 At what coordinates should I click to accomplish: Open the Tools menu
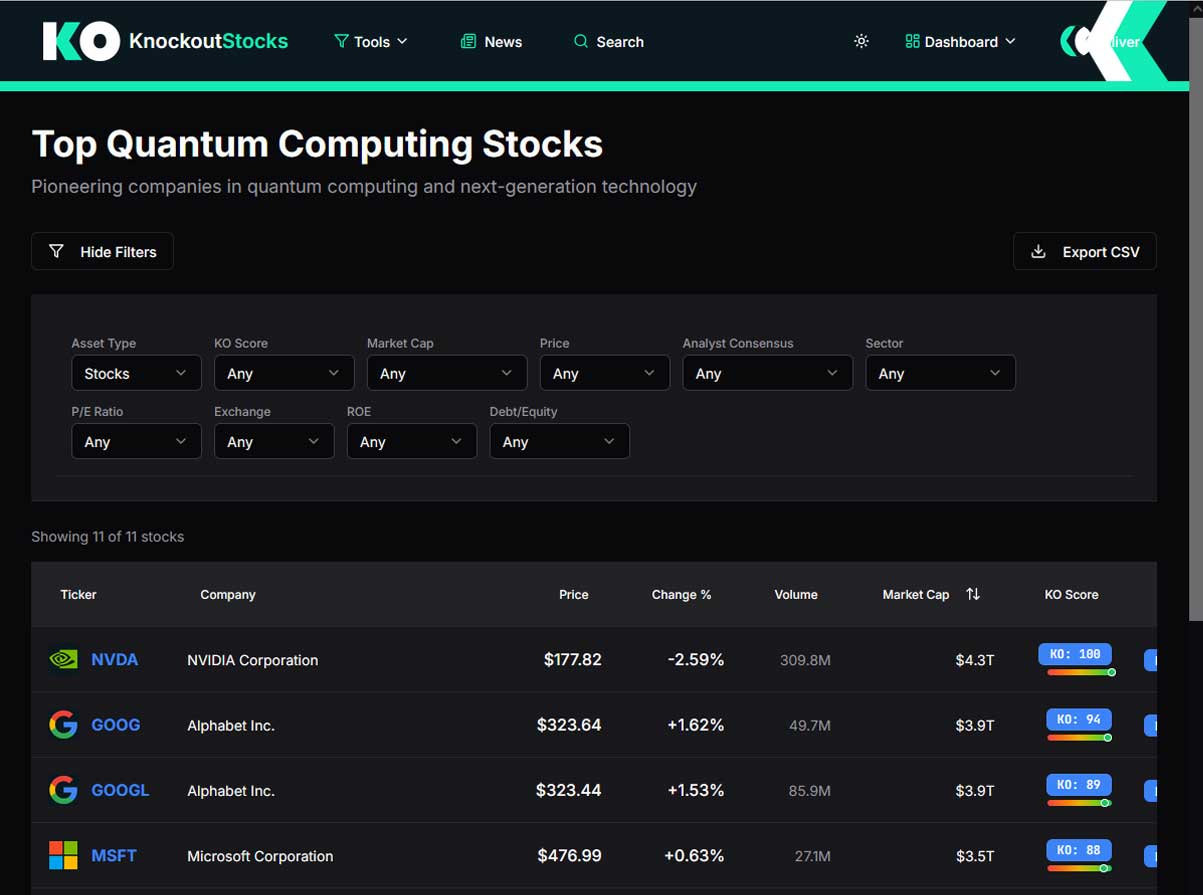(371, 42)
